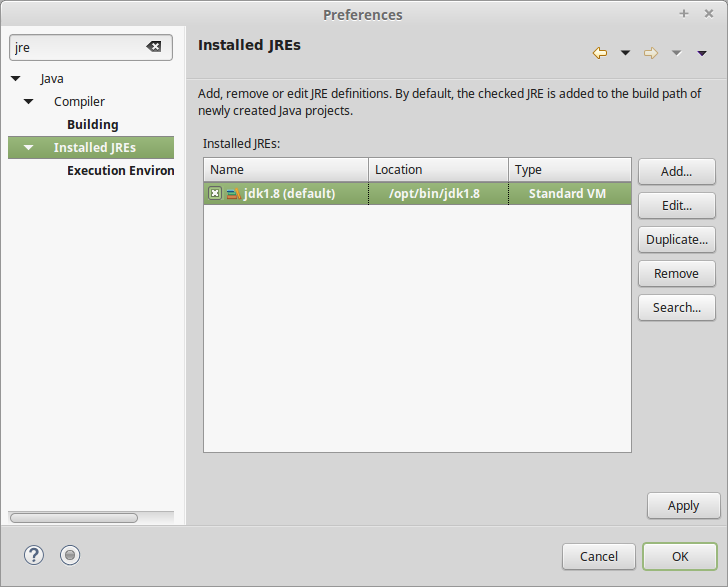Open the Building preferences page
The height and width of the screenshot is (587, 728).
(x=93, y=124)
